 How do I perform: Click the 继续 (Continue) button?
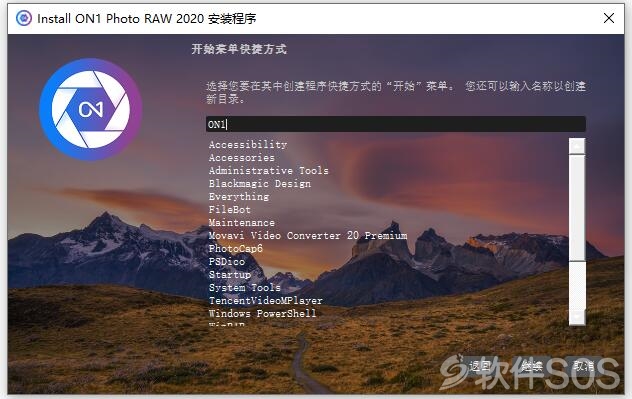point(532,366)
